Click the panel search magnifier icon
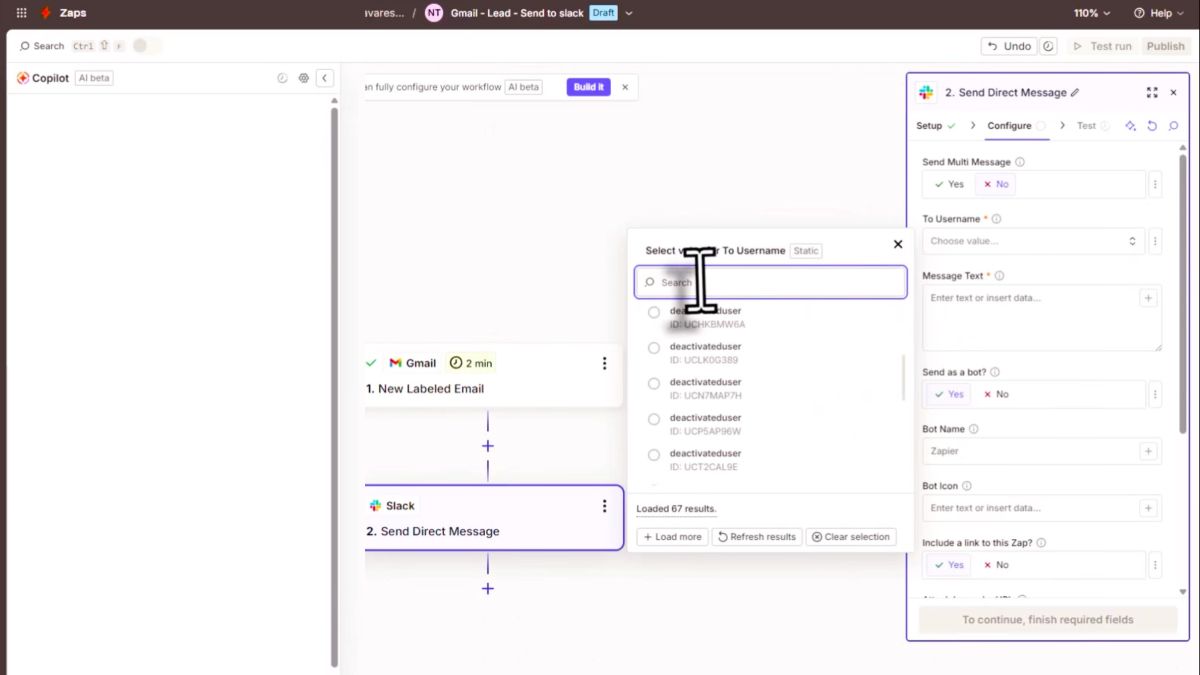Image resolution: width=1200 pixels, height=675 pixels. (x=1174, y=126)
